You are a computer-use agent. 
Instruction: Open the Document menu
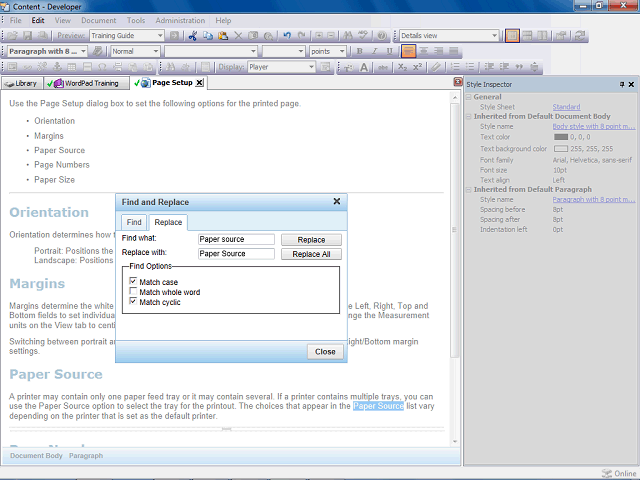click(99, 20)
